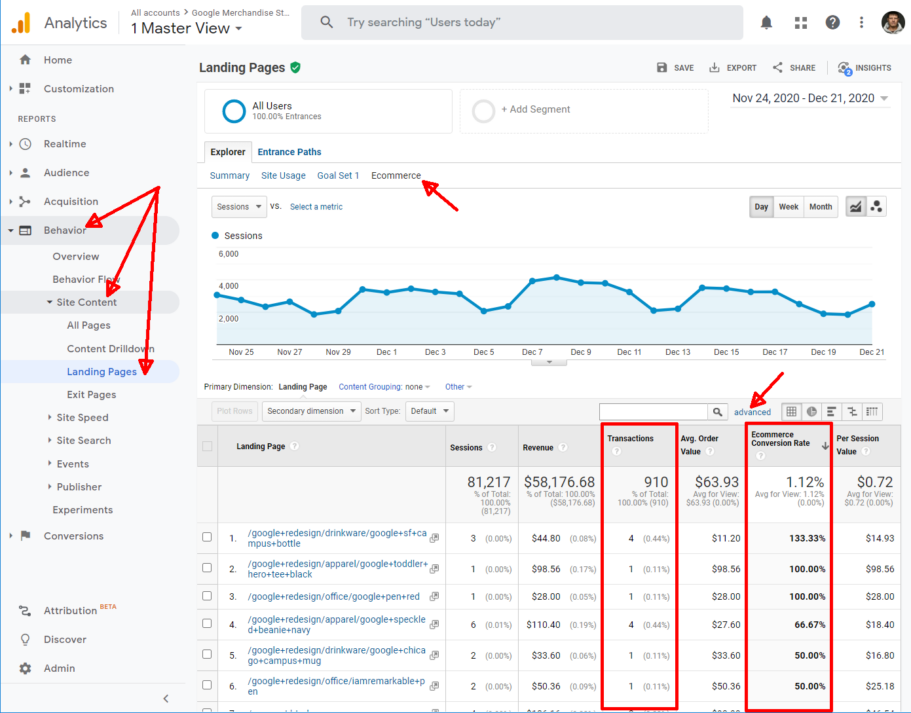The height and width of the screenshot is (713, 911).
Task: Click the advanced filter link
Action: tap(751, 411)
